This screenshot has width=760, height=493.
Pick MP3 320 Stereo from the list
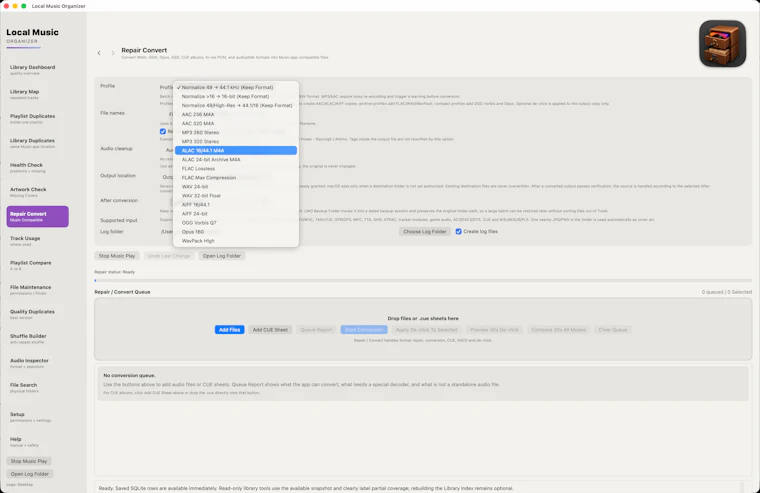point(236,142)
